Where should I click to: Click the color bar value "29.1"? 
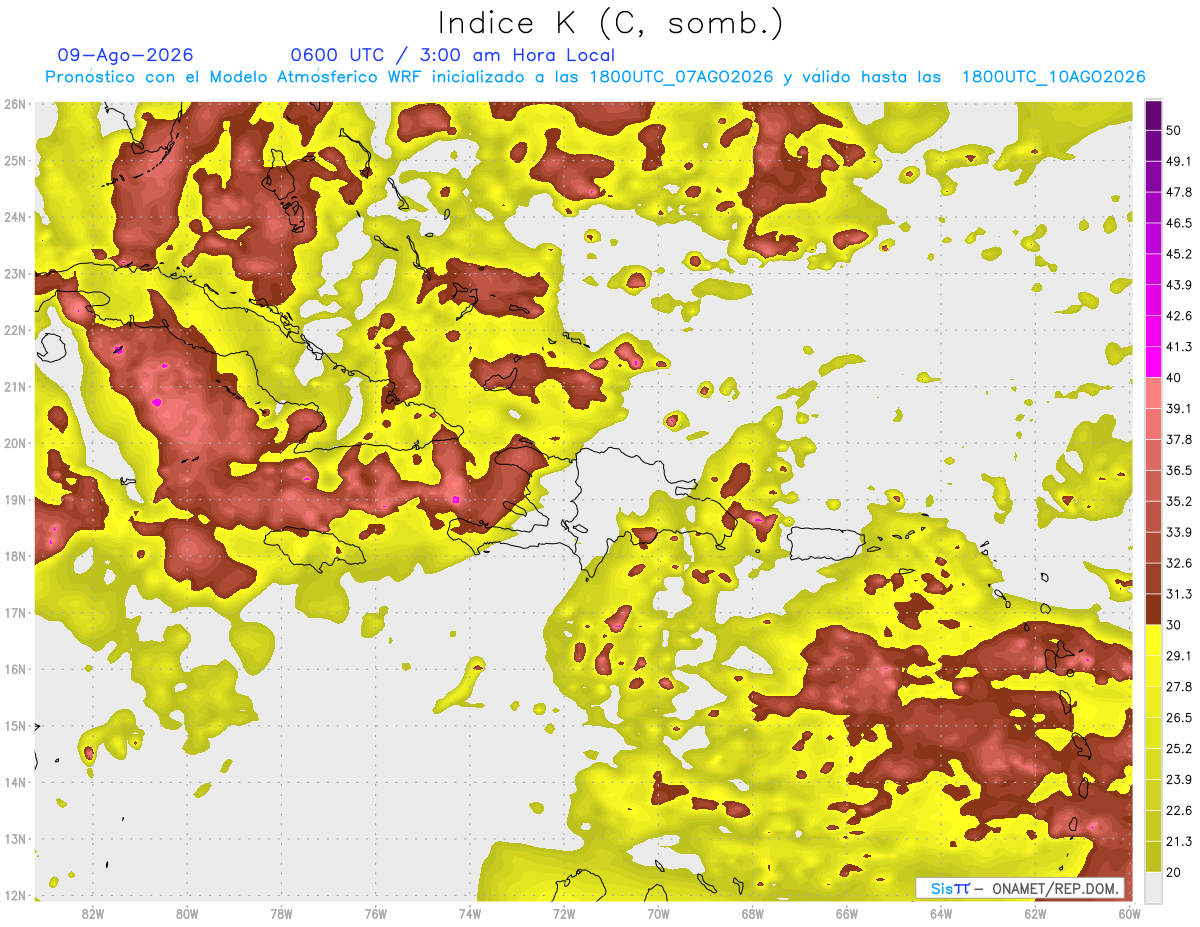pyautogui.click(x=1179, y=655)
